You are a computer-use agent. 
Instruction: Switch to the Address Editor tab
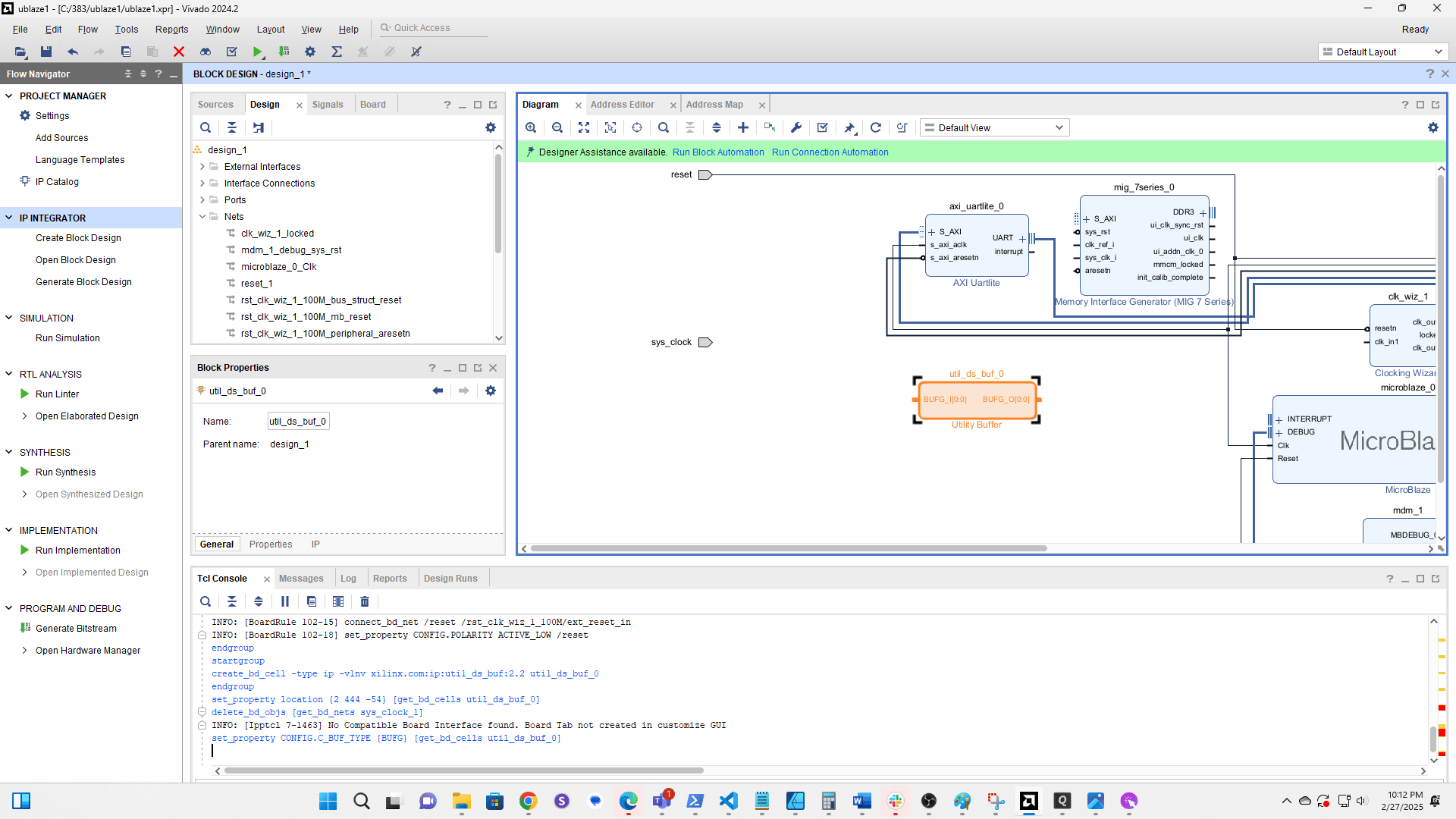623,104
